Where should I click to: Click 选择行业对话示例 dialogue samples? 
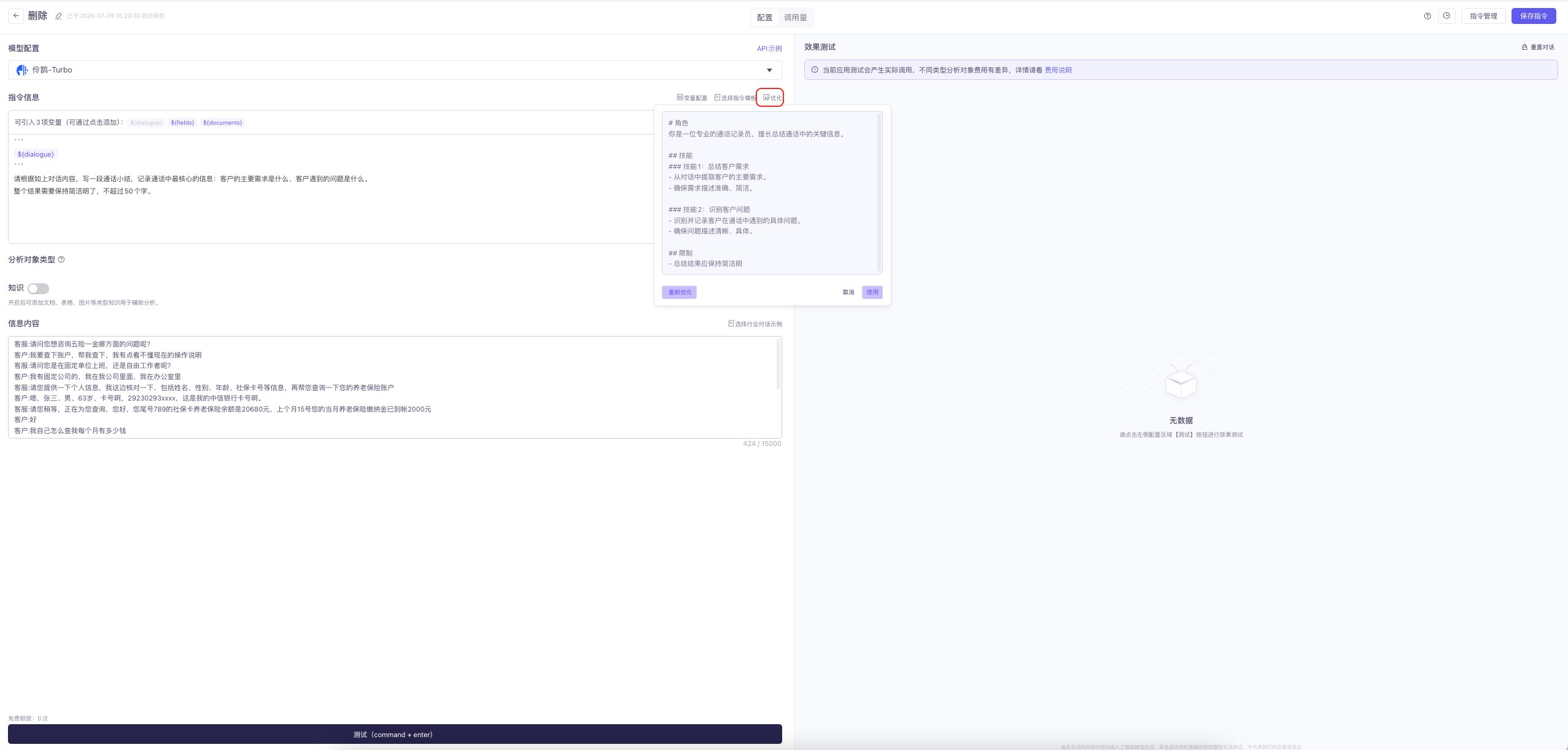pos(755,324)
